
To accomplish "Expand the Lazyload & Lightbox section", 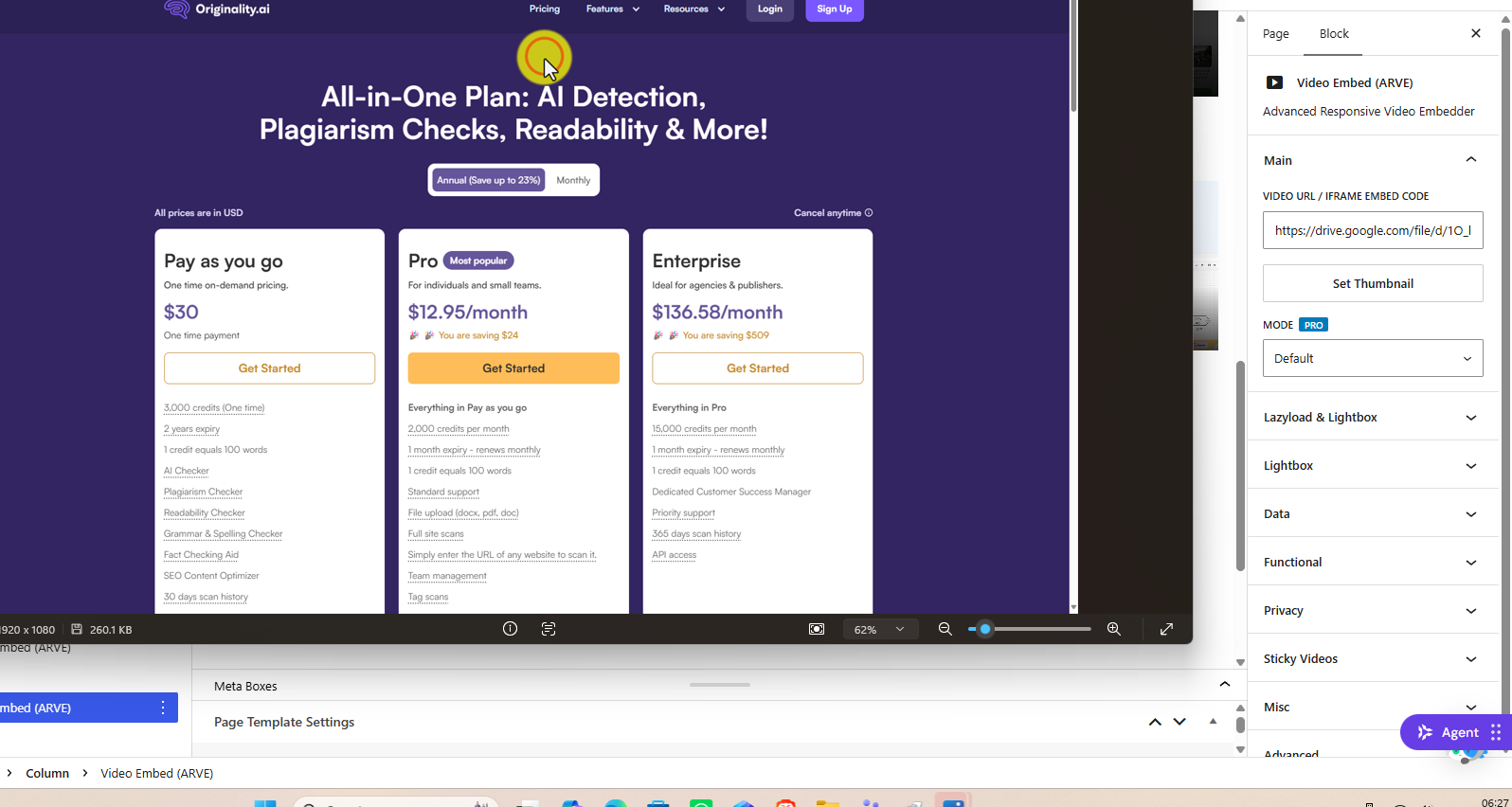I will click(x=1372, y=417).
